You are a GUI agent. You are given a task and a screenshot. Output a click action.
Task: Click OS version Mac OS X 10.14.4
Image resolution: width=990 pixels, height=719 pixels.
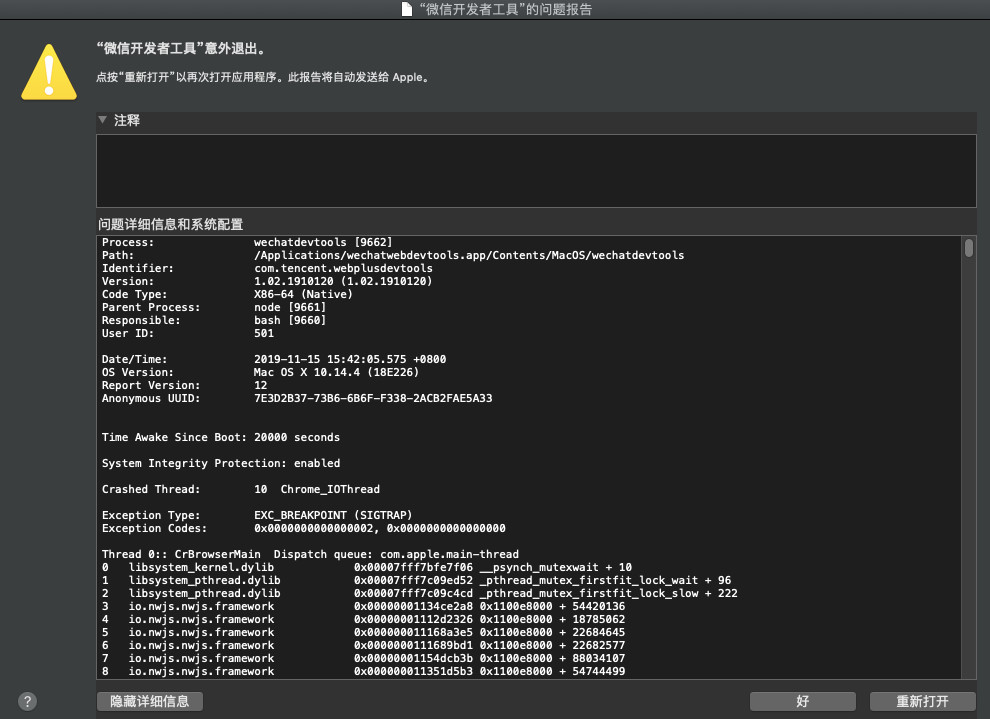click(336, 372)
